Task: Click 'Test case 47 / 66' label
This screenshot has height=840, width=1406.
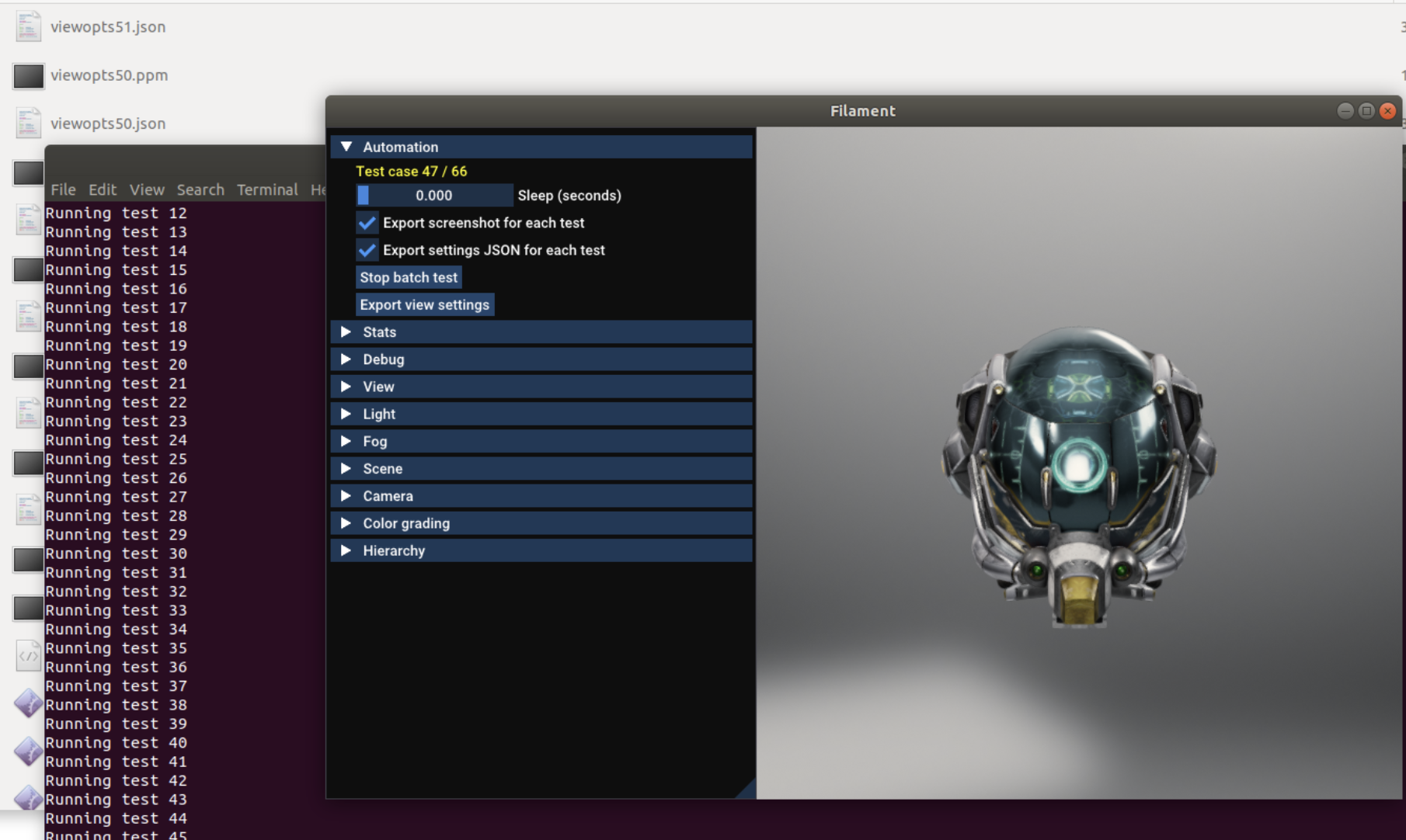Action: click(412, 171)
